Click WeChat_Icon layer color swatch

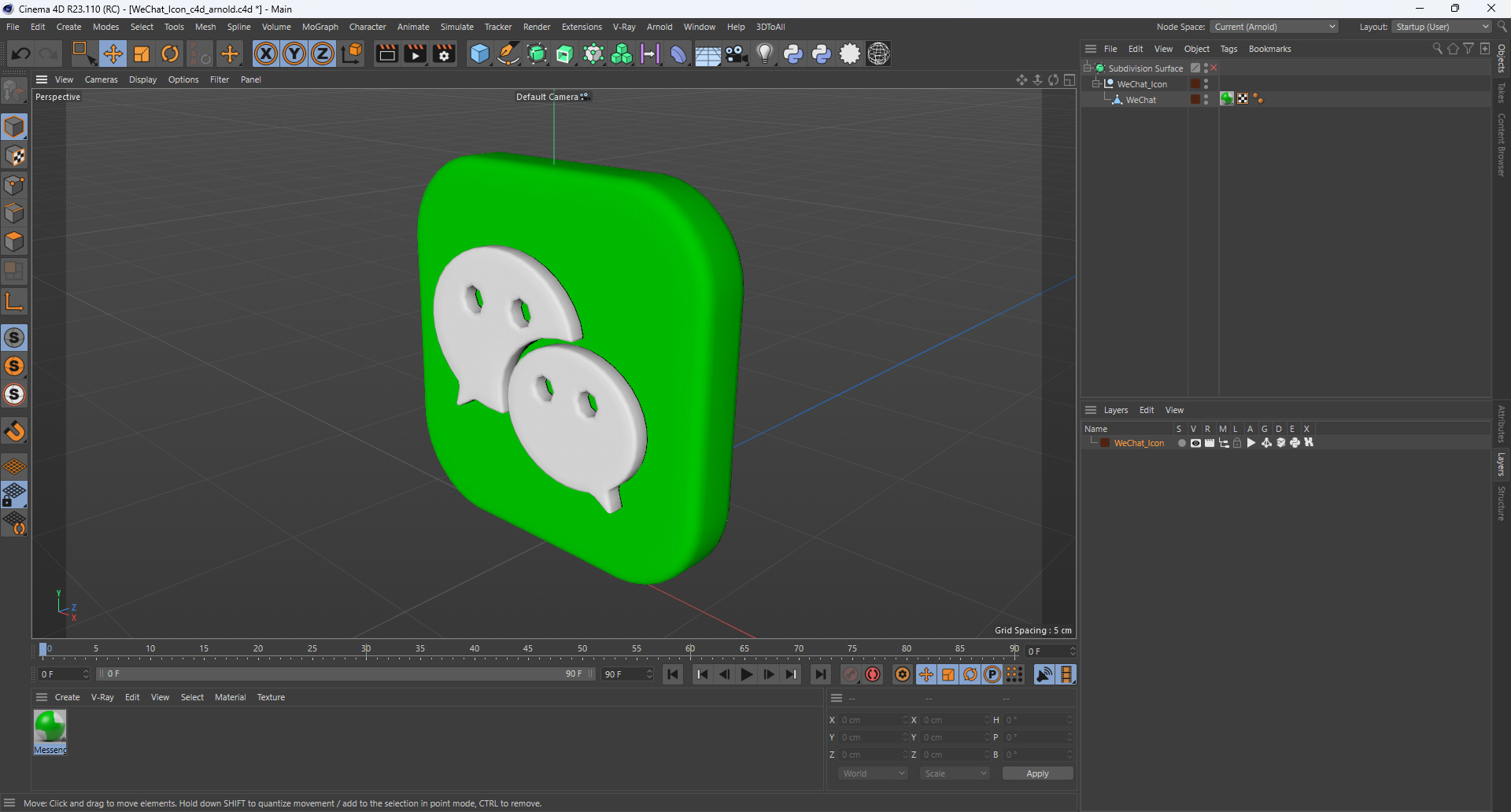point(1105,443)
